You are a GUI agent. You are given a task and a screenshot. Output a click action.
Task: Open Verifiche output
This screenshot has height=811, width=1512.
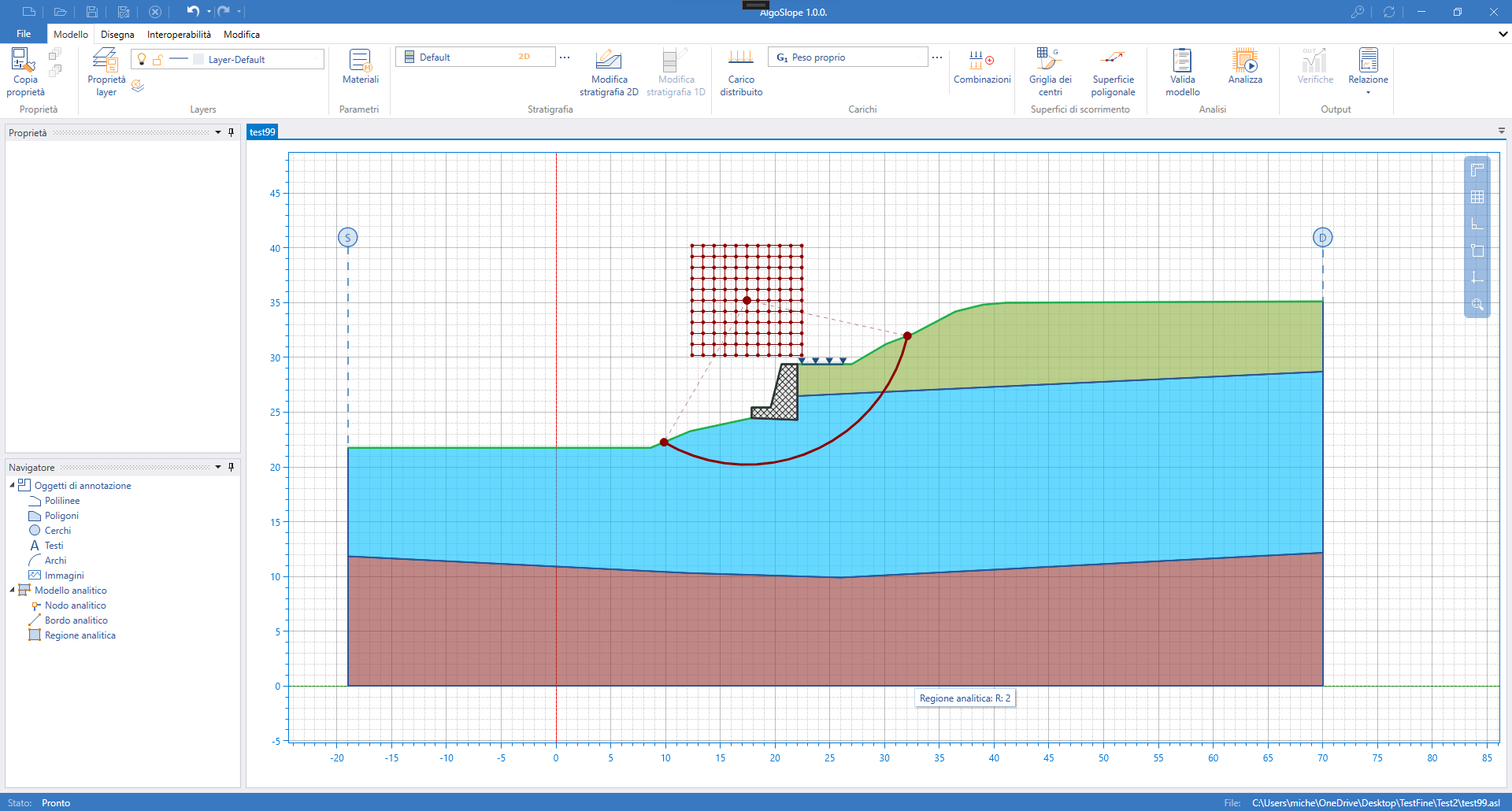(1315, 67)
